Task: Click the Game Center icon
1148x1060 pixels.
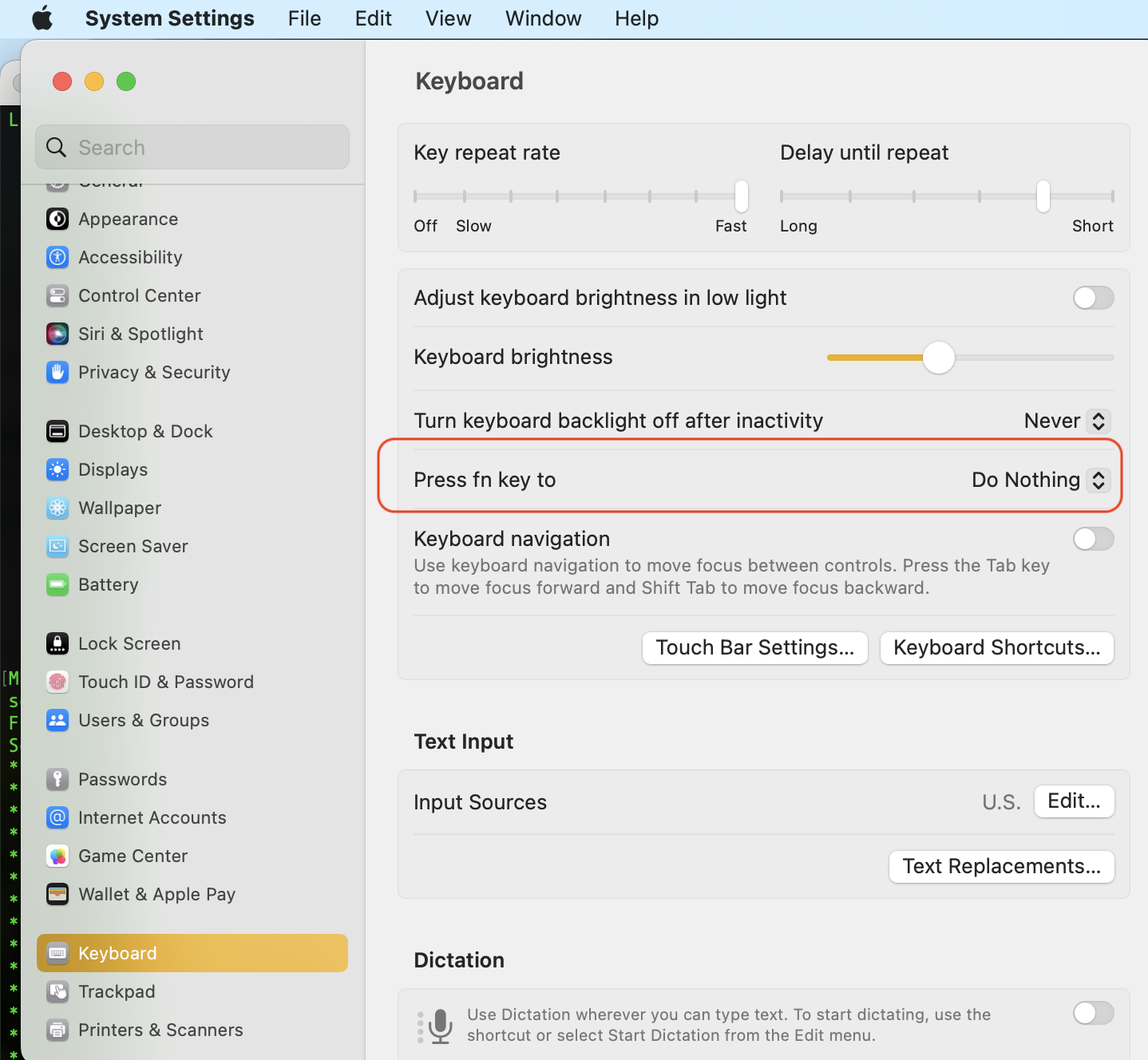Action: tap(57, 856)
